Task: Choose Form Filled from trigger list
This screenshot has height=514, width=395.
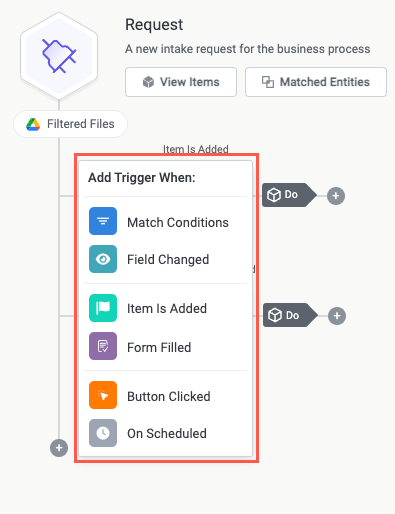Action: pyautogui.click(x=166, y=346)
